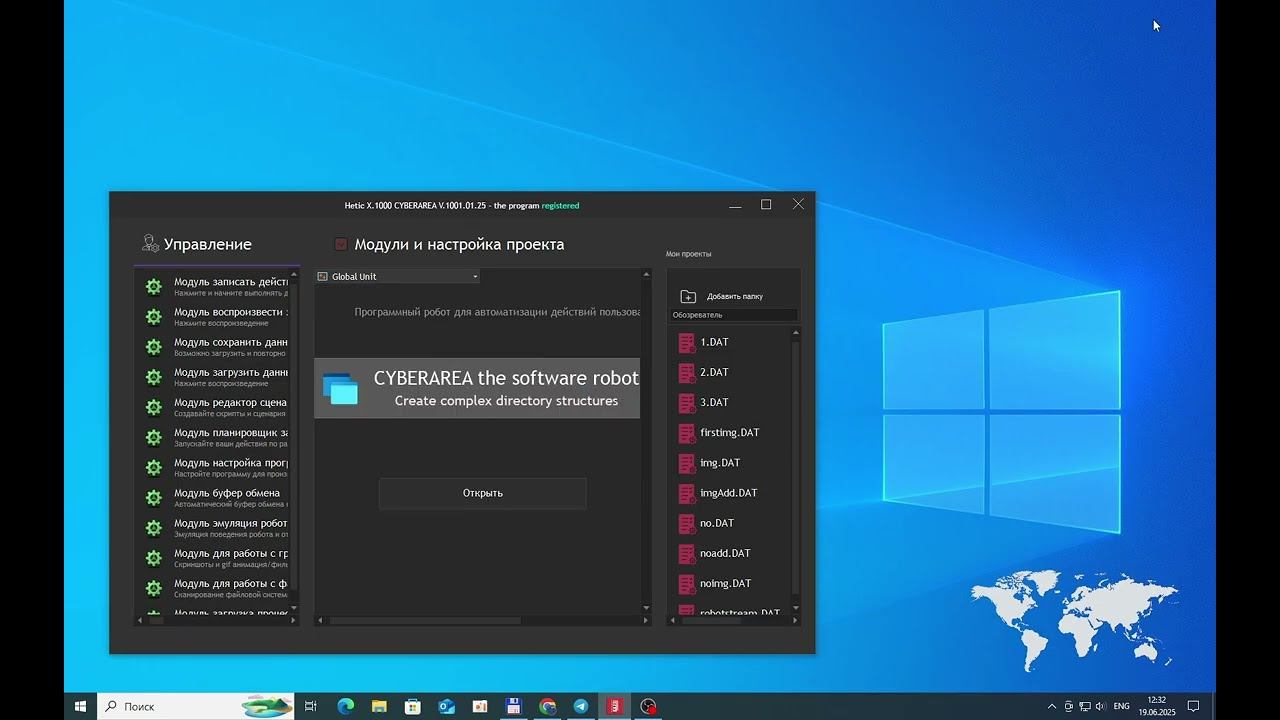Click the gear icon for Модуль буфер обмена
This screenshot has width=1280, height=720.
[x=154, y=497]
